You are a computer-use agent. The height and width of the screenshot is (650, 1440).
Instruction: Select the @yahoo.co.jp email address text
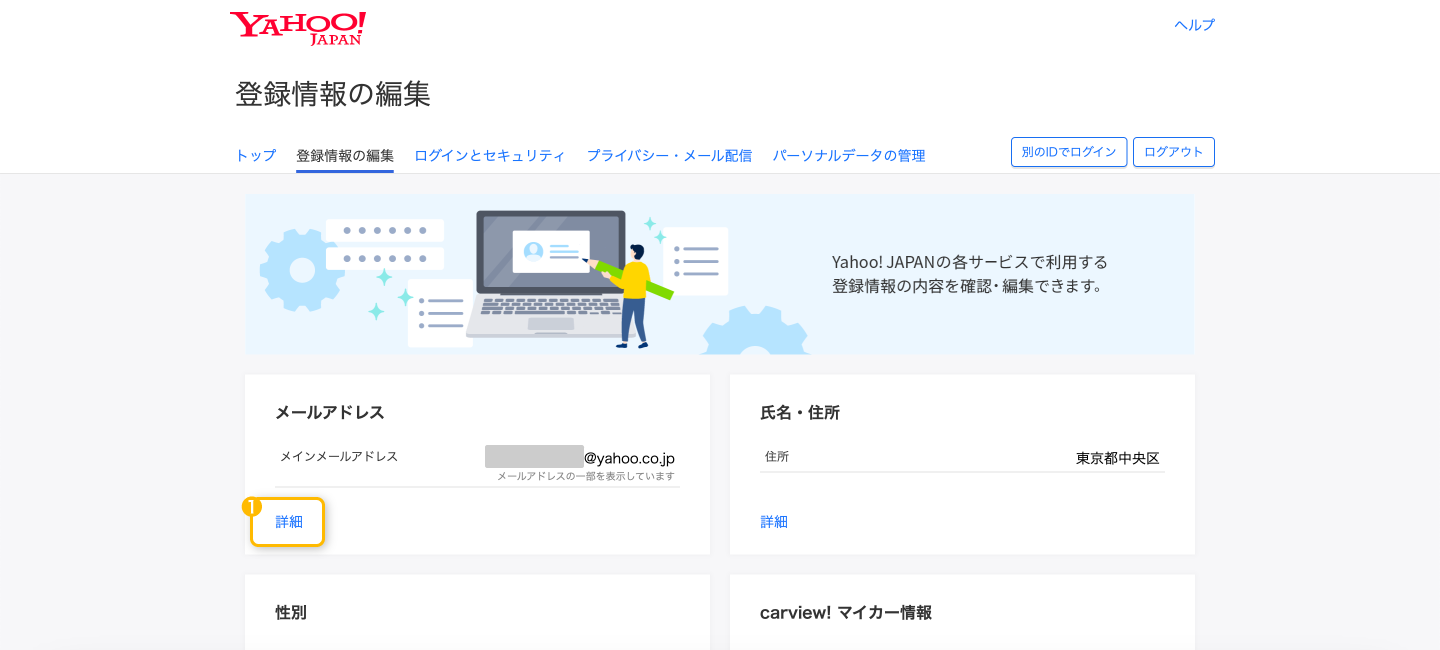(629, 458)
